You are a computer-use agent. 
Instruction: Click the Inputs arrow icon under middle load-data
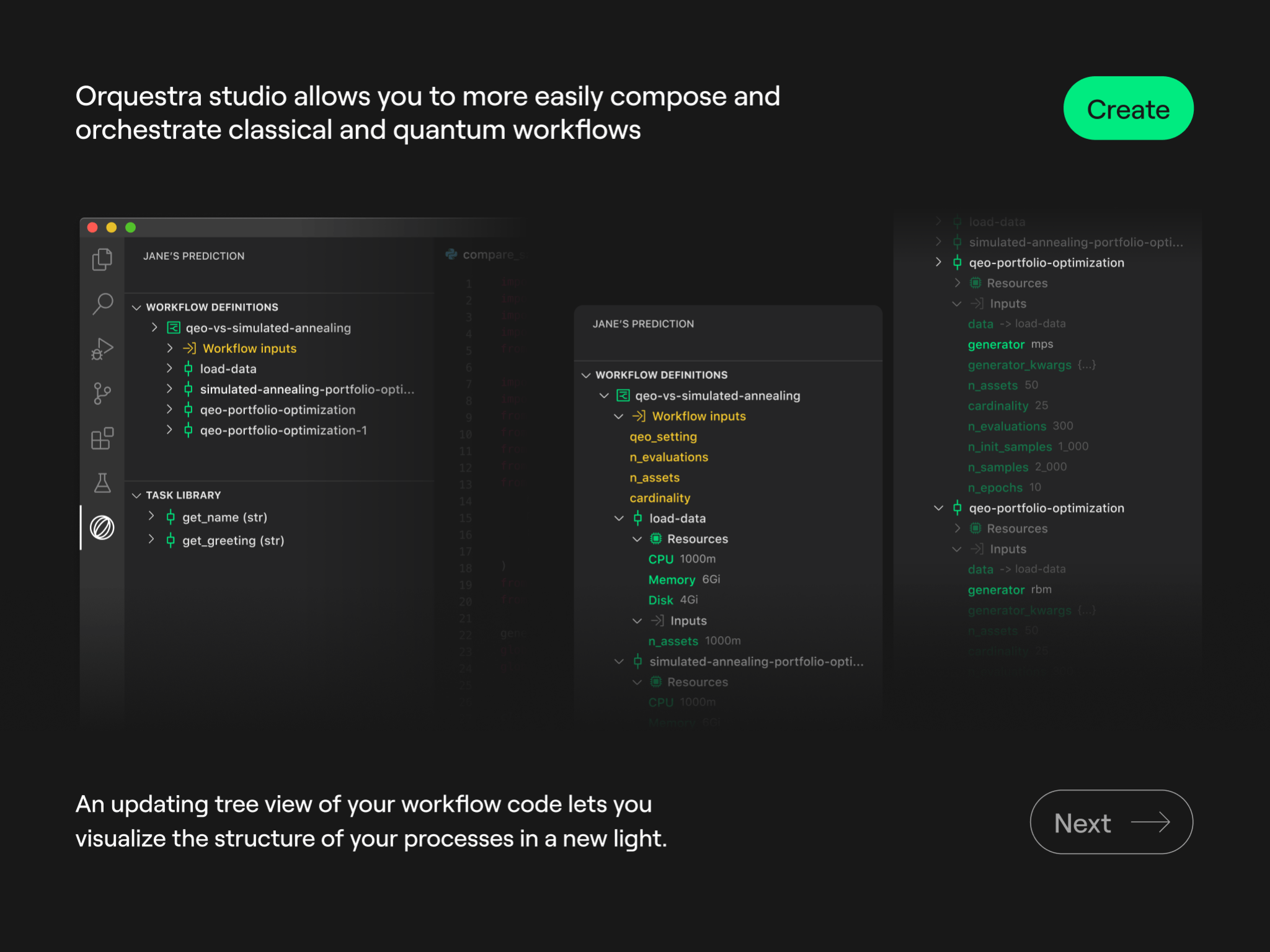click(657, 620)
